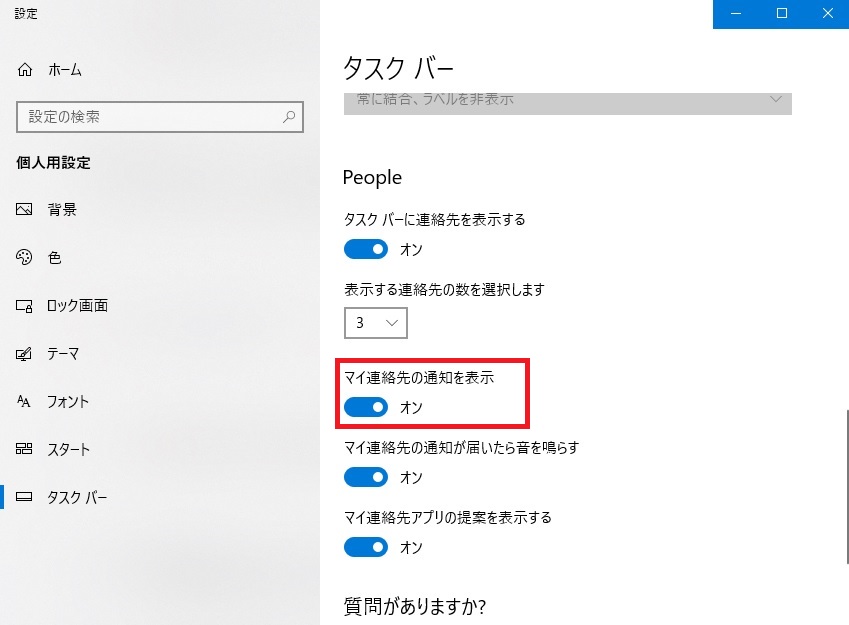The width and height of the screenshot is (849, 625).
Task: Toggle マイ連絡先の通知が届いたら音を鳴らす switch
Action: coord(366,477)
